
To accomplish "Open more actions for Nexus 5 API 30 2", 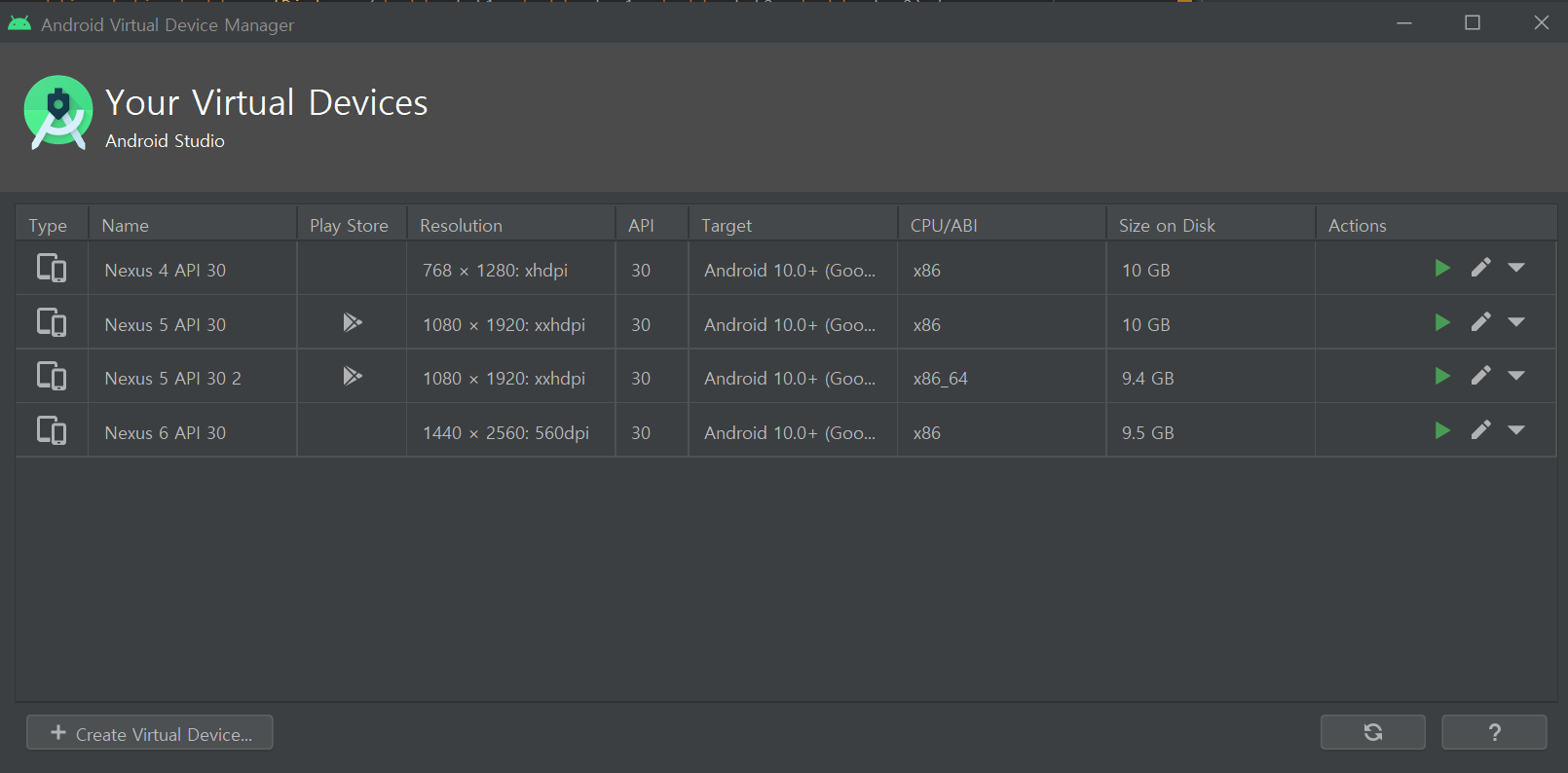I will (x=1516, y=376).
